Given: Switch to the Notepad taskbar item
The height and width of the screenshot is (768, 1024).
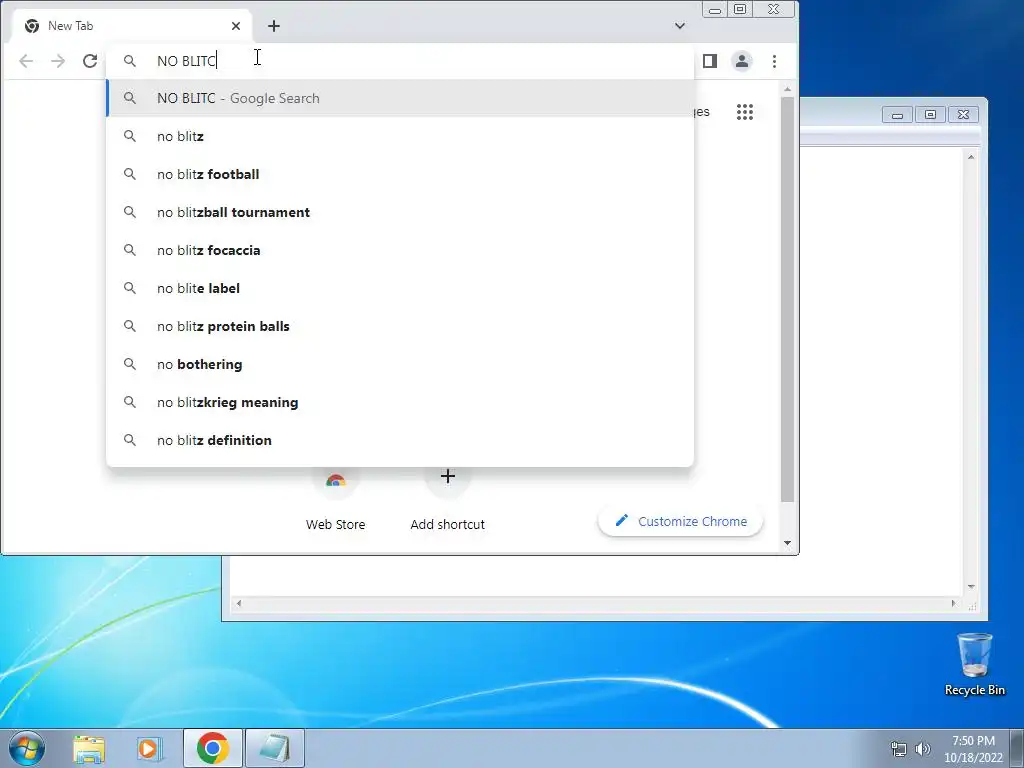Looking at the screenshot, I should click(275, 748).
